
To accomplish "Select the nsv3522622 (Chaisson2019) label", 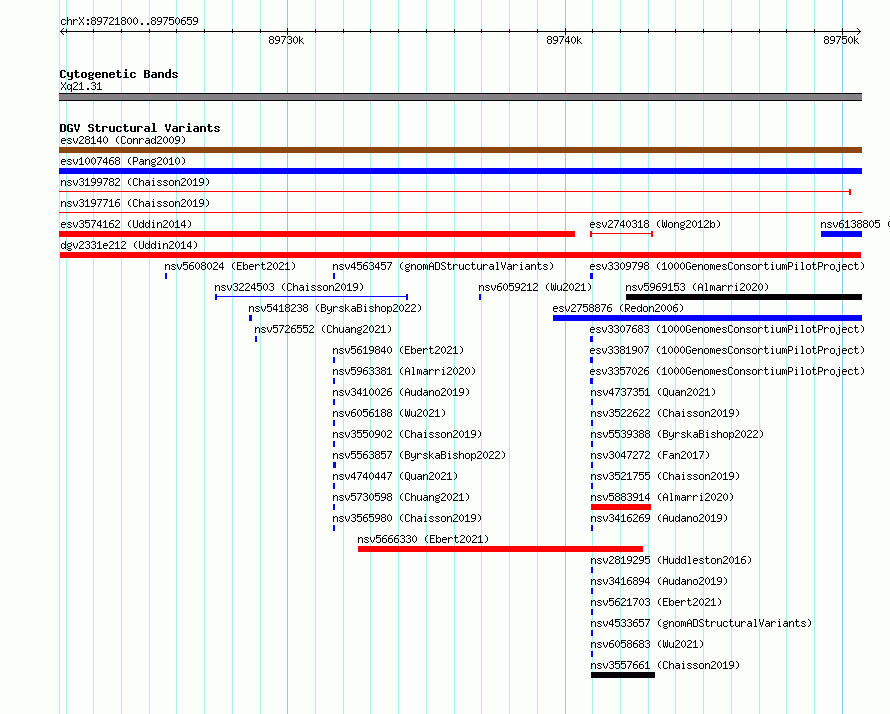I will 665,413.
